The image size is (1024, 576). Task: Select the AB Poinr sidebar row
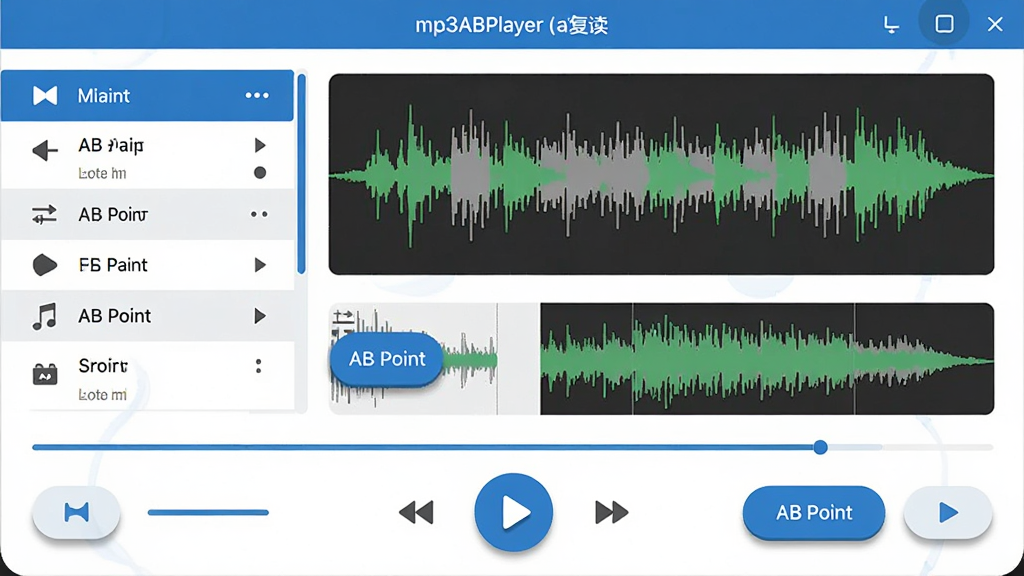[147, 214]
